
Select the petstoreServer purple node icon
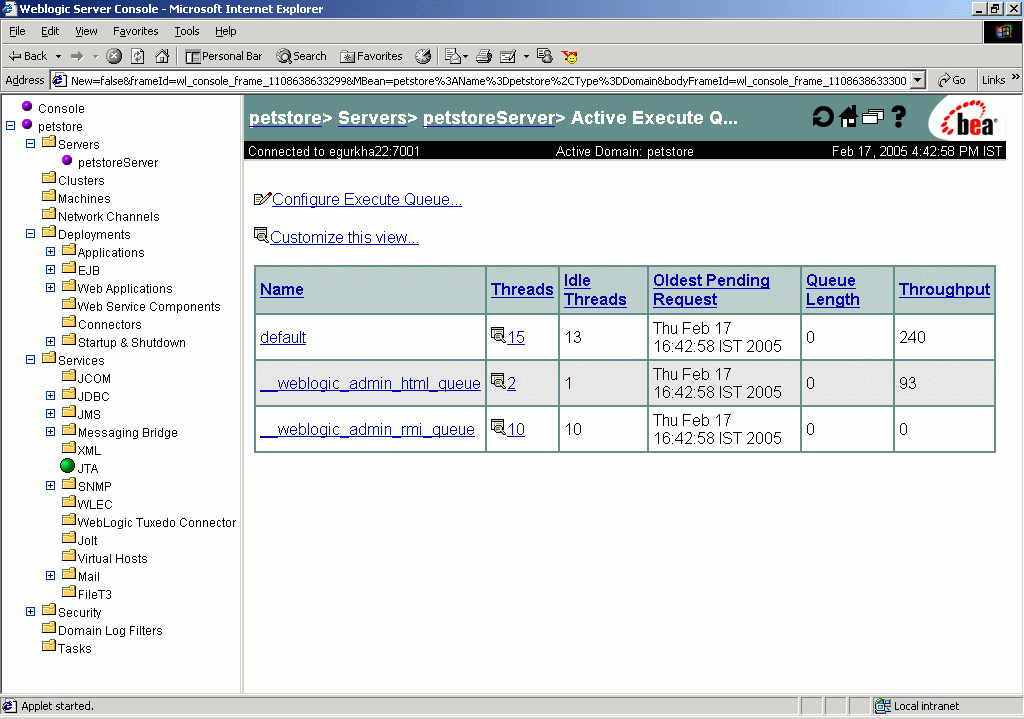pos(67,160)
